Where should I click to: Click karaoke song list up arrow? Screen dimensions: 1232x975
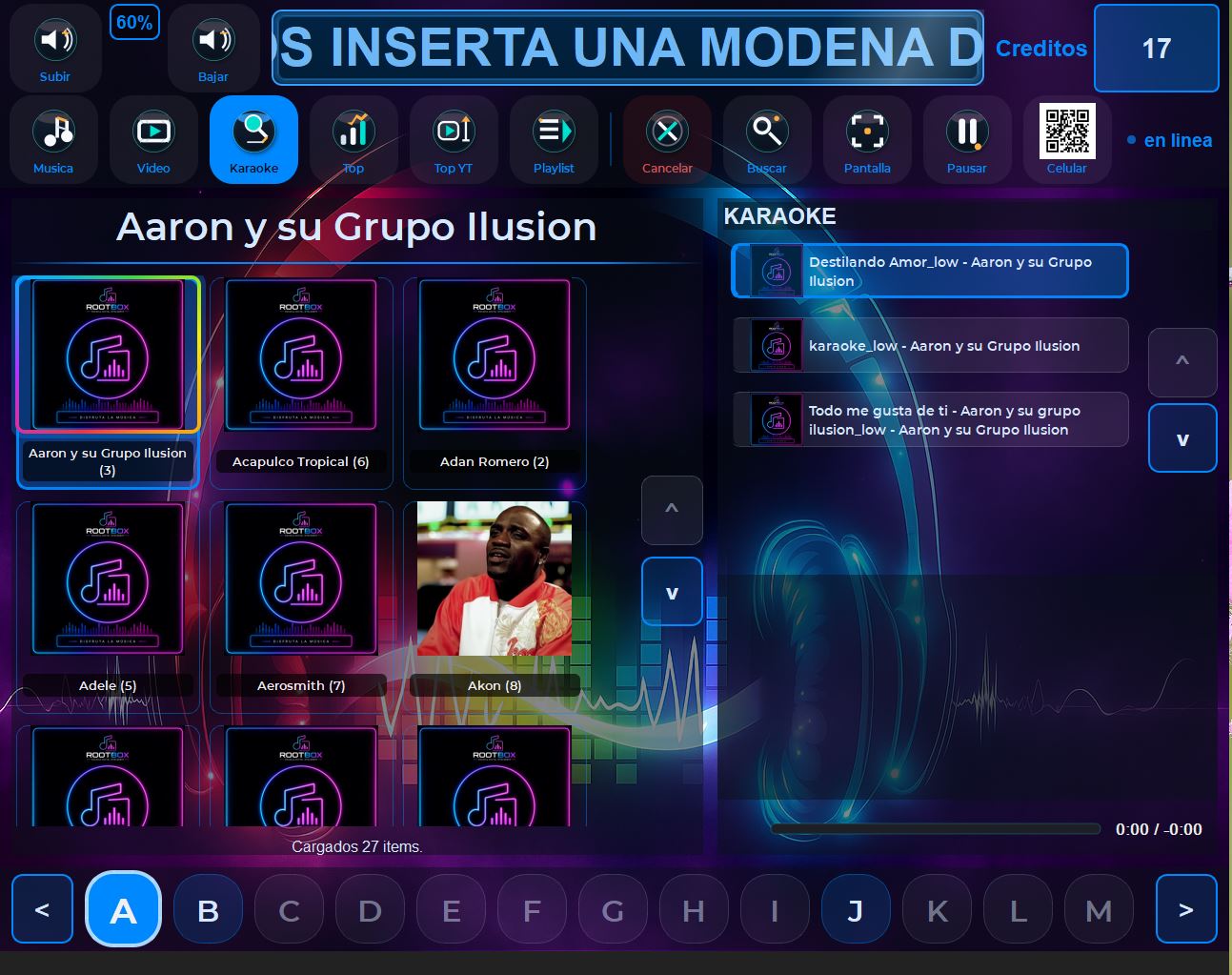(1182, 362)
